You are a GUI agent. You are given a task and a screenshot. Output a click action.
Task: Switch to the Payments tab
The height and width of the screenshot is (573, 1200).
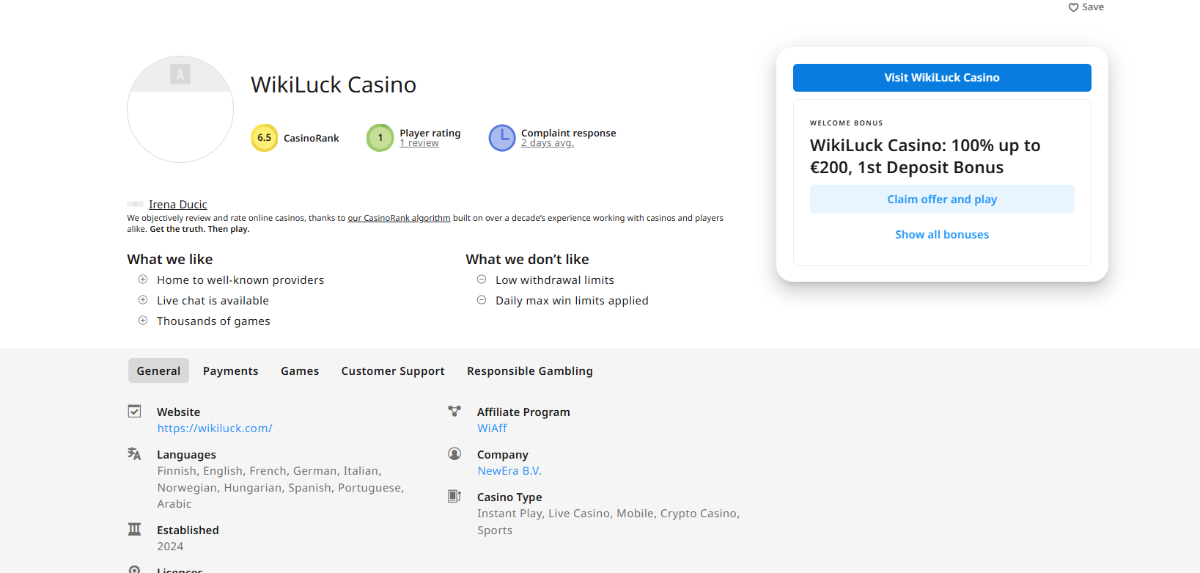(x=231, y=371)
